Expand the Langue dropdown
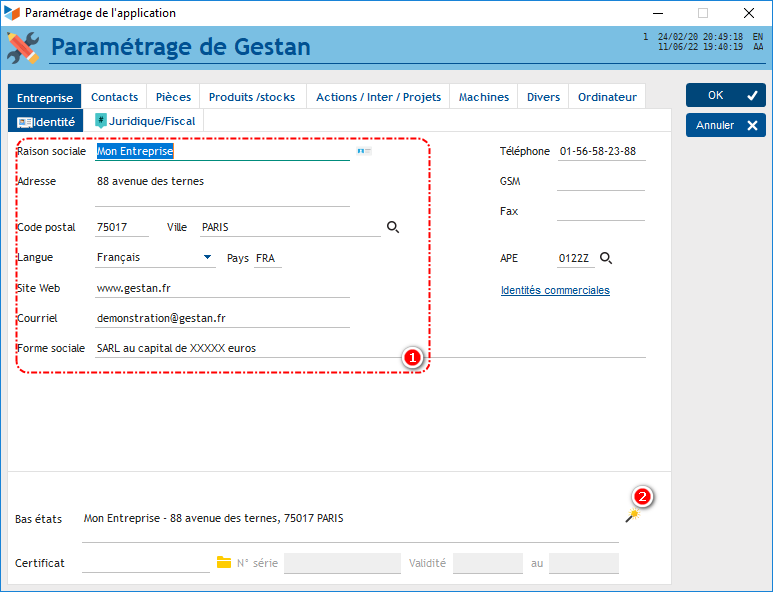 [208, 258]
